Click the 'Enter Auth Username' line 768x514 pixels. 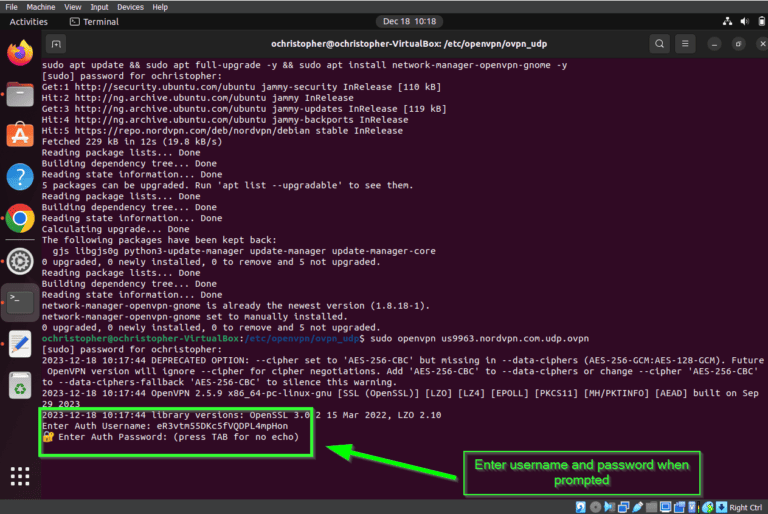pos(165,426)
